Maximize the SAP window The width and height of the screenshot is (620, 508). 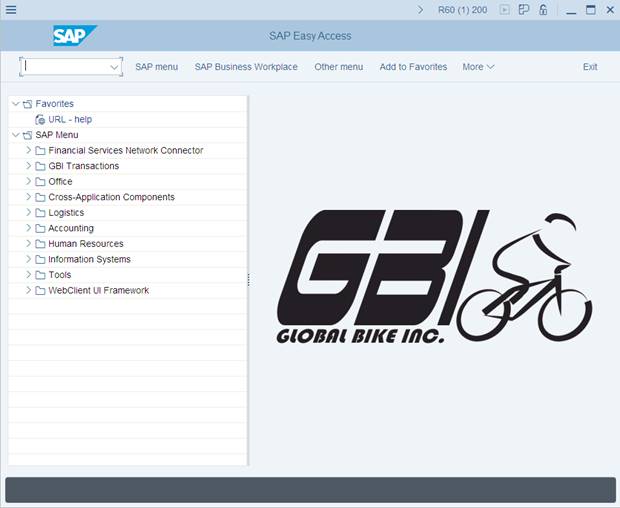[590, 10]
